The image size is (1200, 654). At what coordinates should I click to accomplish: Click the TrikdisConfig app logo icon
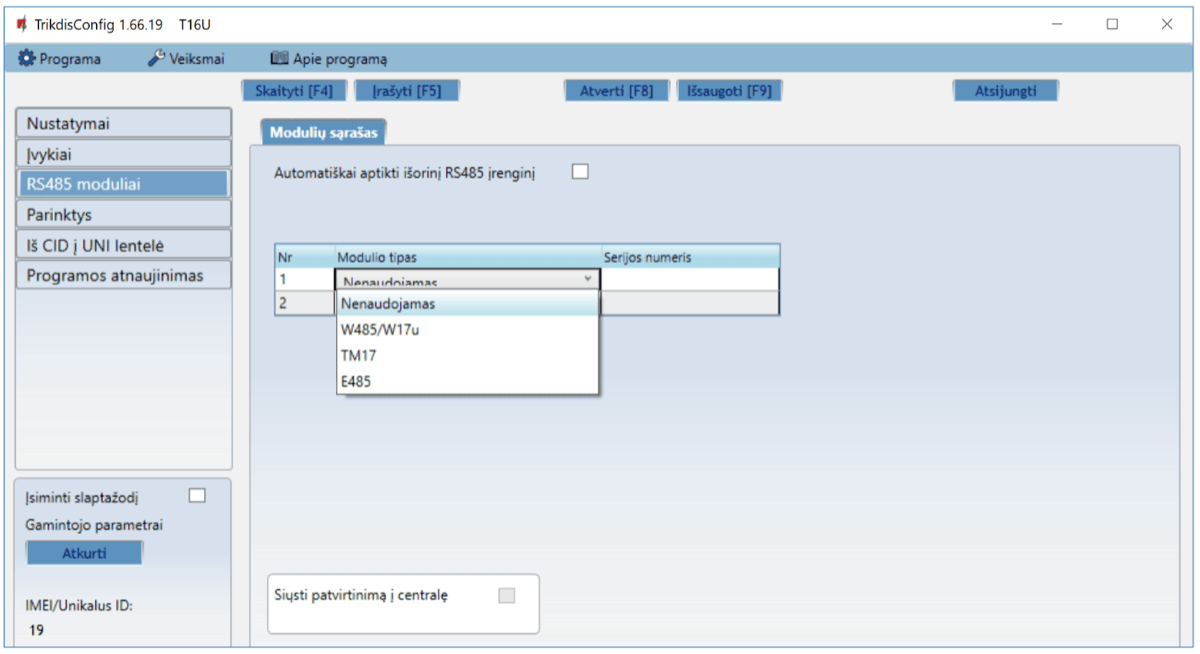22,24
